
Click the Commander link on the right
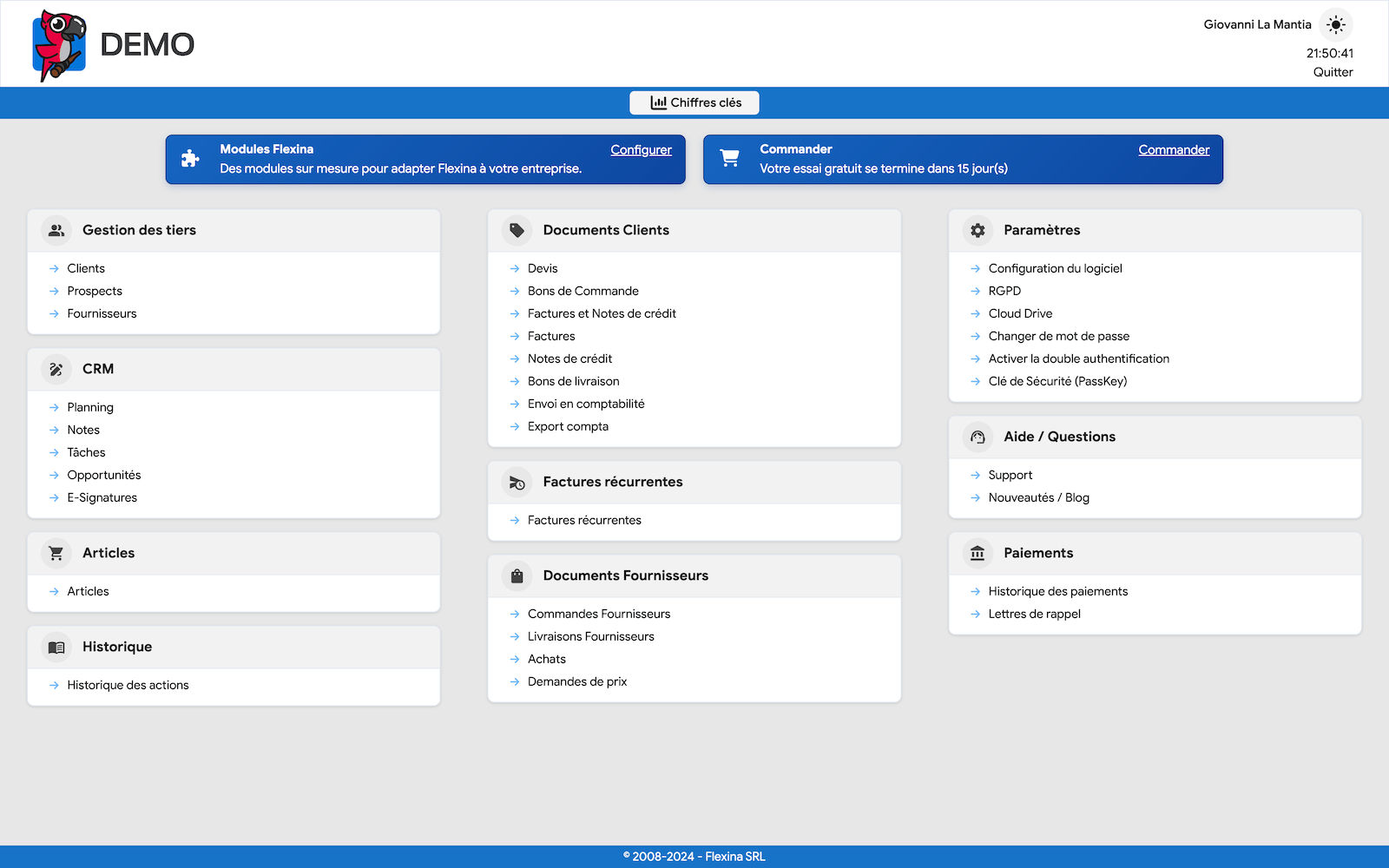tap(1174, 149)
